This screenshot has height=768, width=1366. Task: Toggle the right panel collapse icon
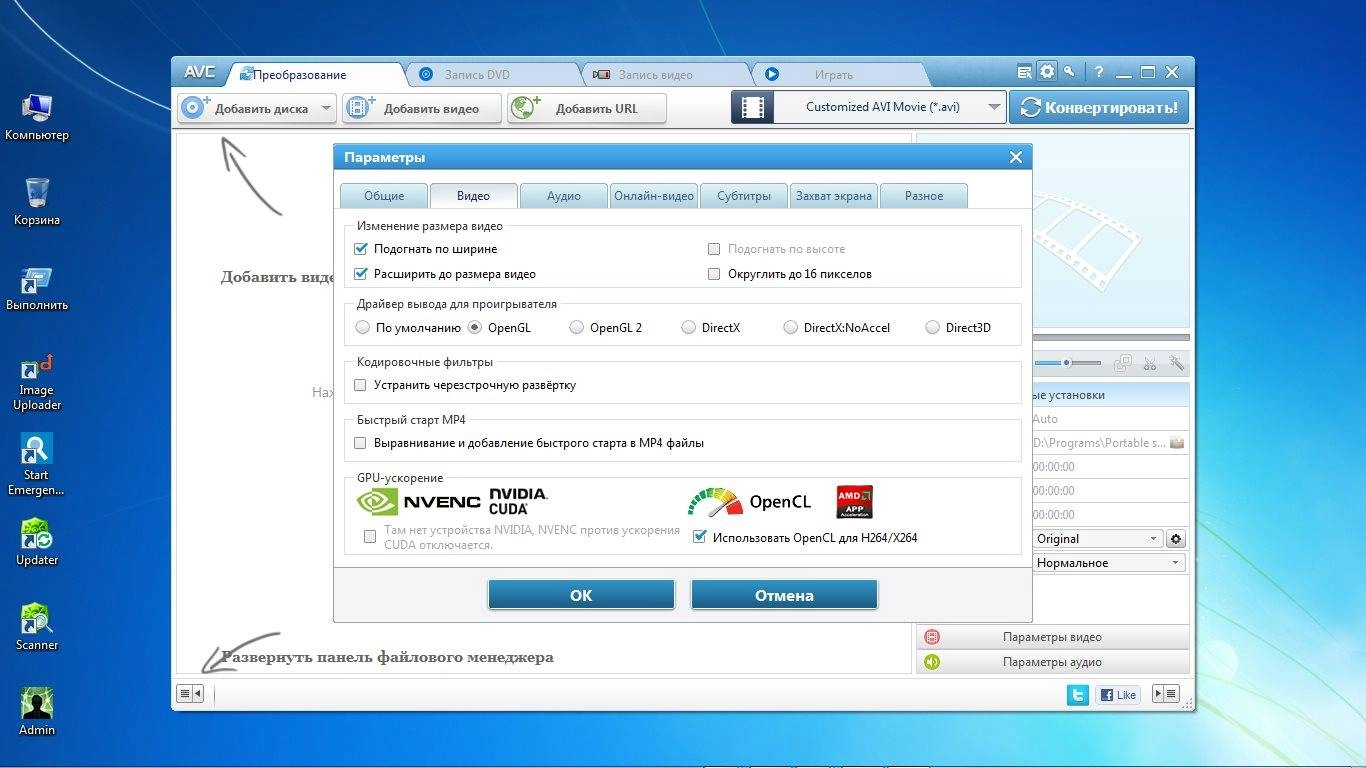point(1166,694)
